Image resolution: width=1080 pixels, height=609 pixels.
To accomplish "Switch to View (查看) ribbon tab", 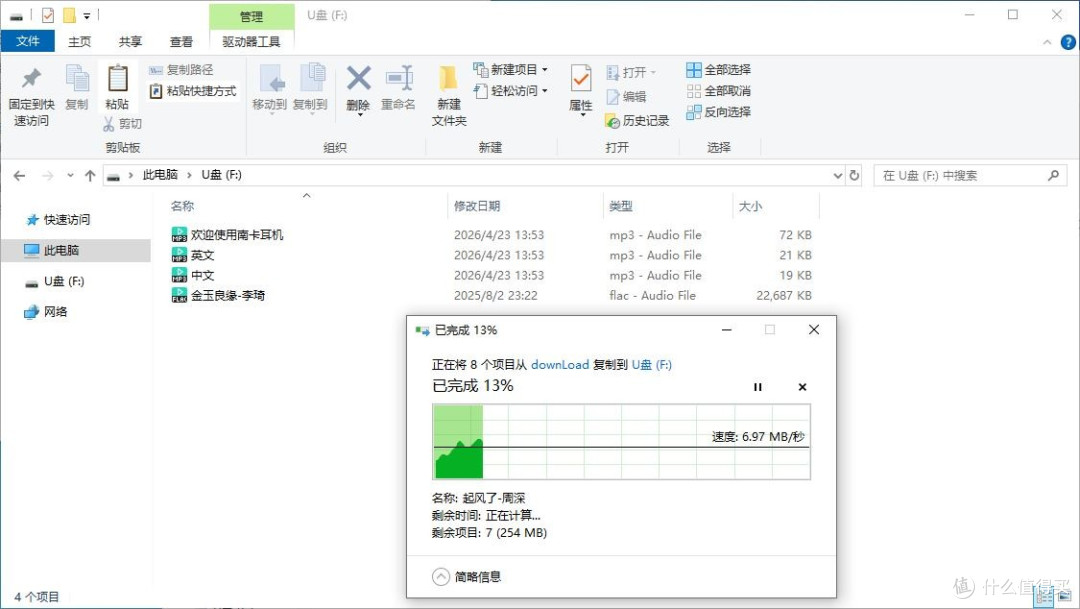I will 181,41.
